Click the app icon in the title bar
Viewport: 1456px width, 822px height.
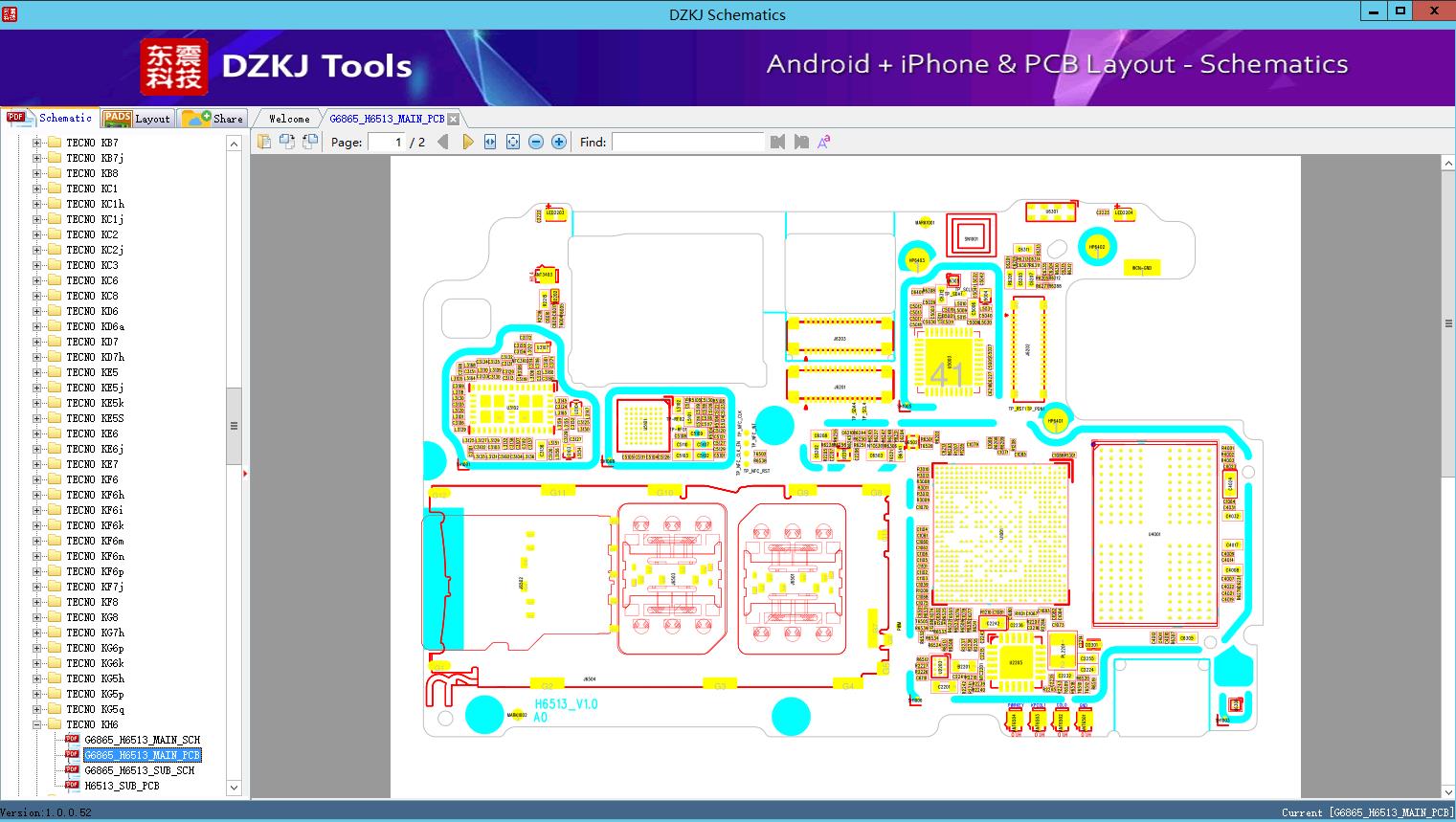pos(10,13)
